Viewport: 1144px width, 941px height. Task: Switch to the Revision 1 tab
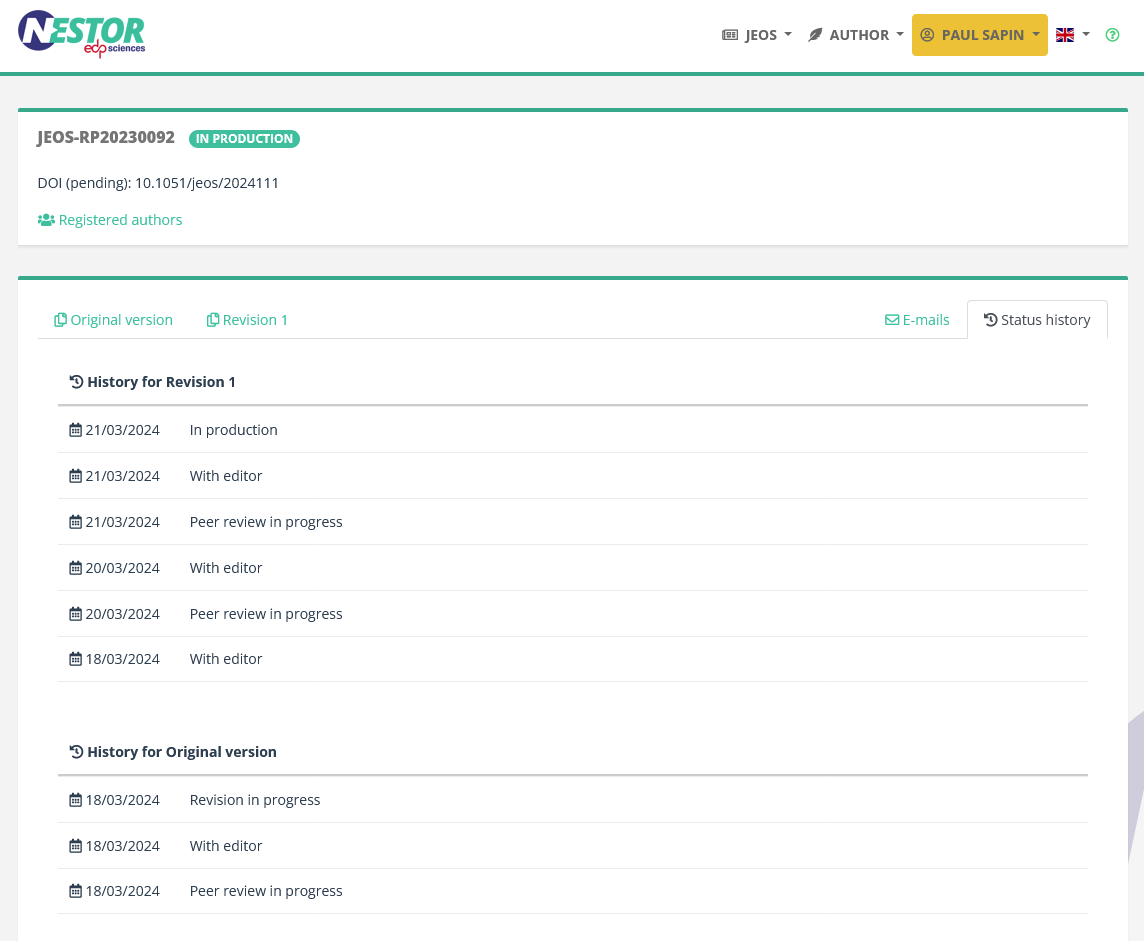pos(247,320)
